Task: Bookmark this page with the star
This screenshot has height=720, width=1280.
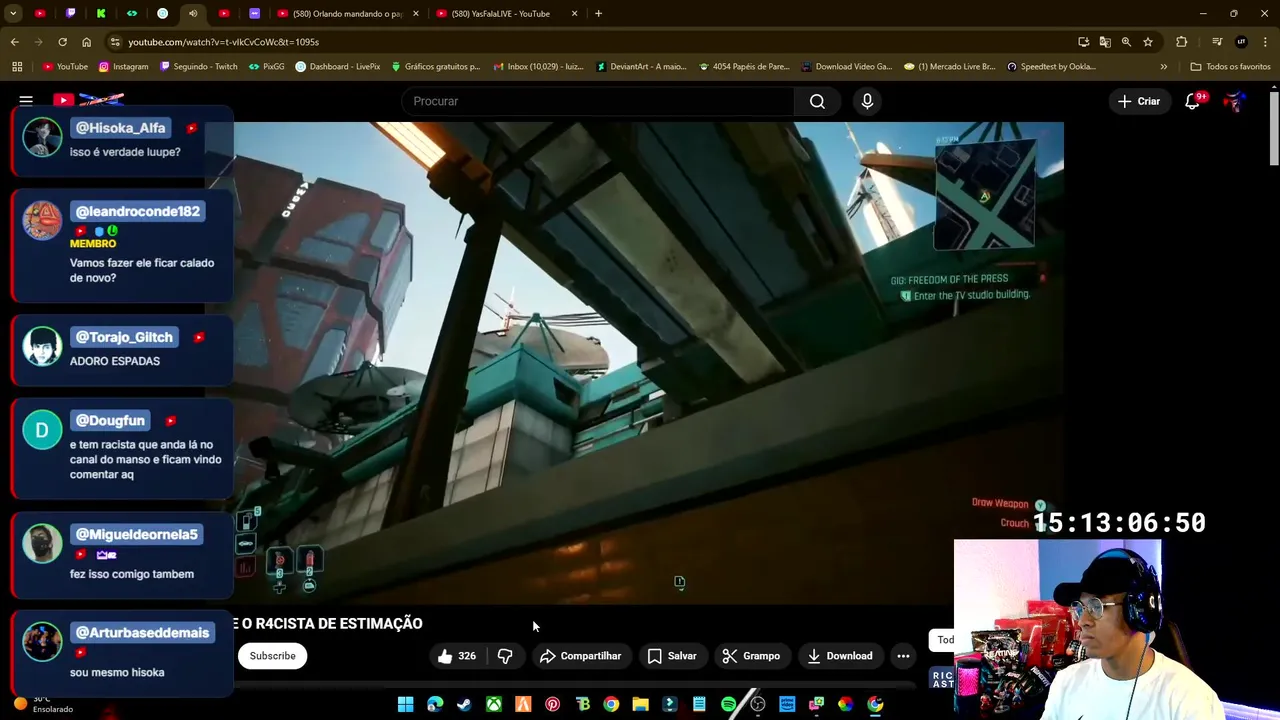Action: 1148,42
